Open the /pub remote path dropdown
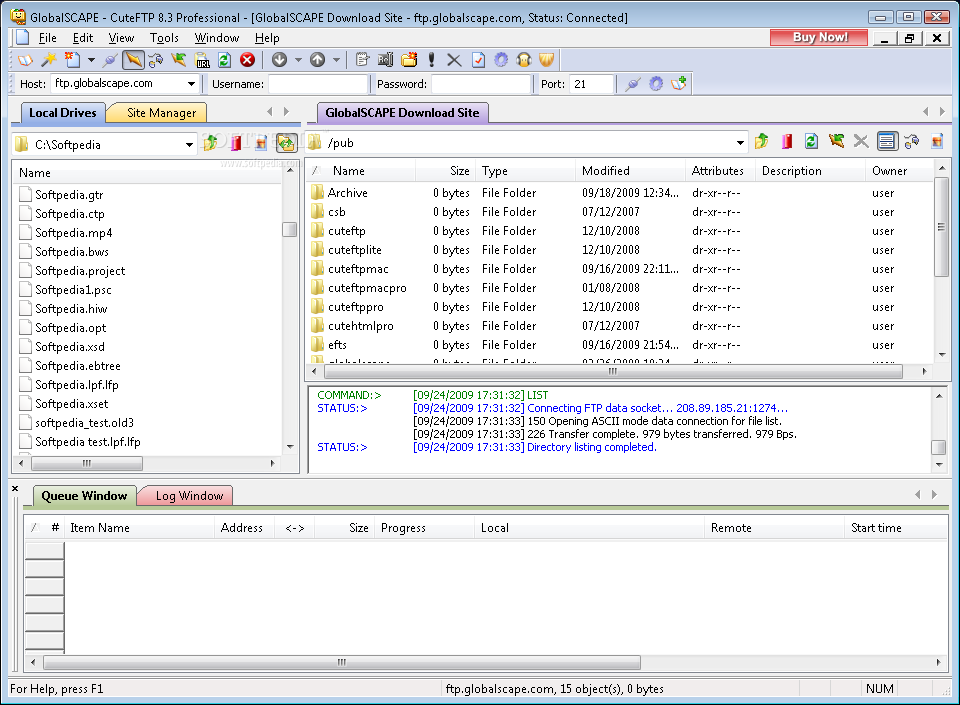The width and height of the screenshot is (960, 705). click(x=741, y=143)
